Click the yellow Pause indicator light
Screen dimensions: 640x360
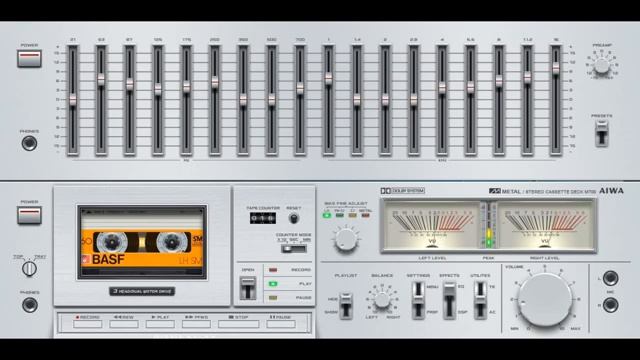(273, 298)
